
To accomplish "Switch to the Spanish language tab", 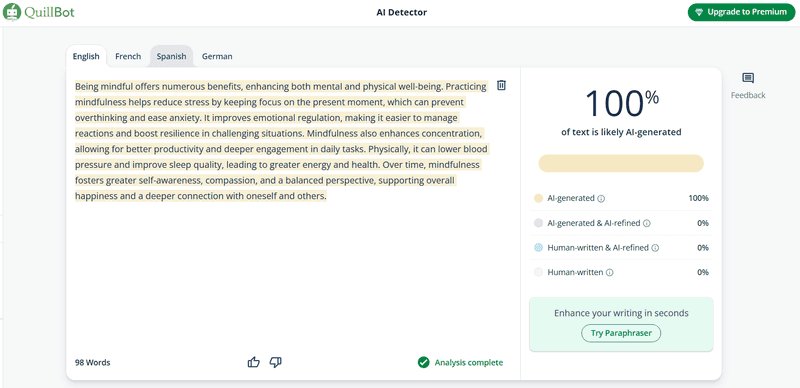I will [x=171, y=56].
